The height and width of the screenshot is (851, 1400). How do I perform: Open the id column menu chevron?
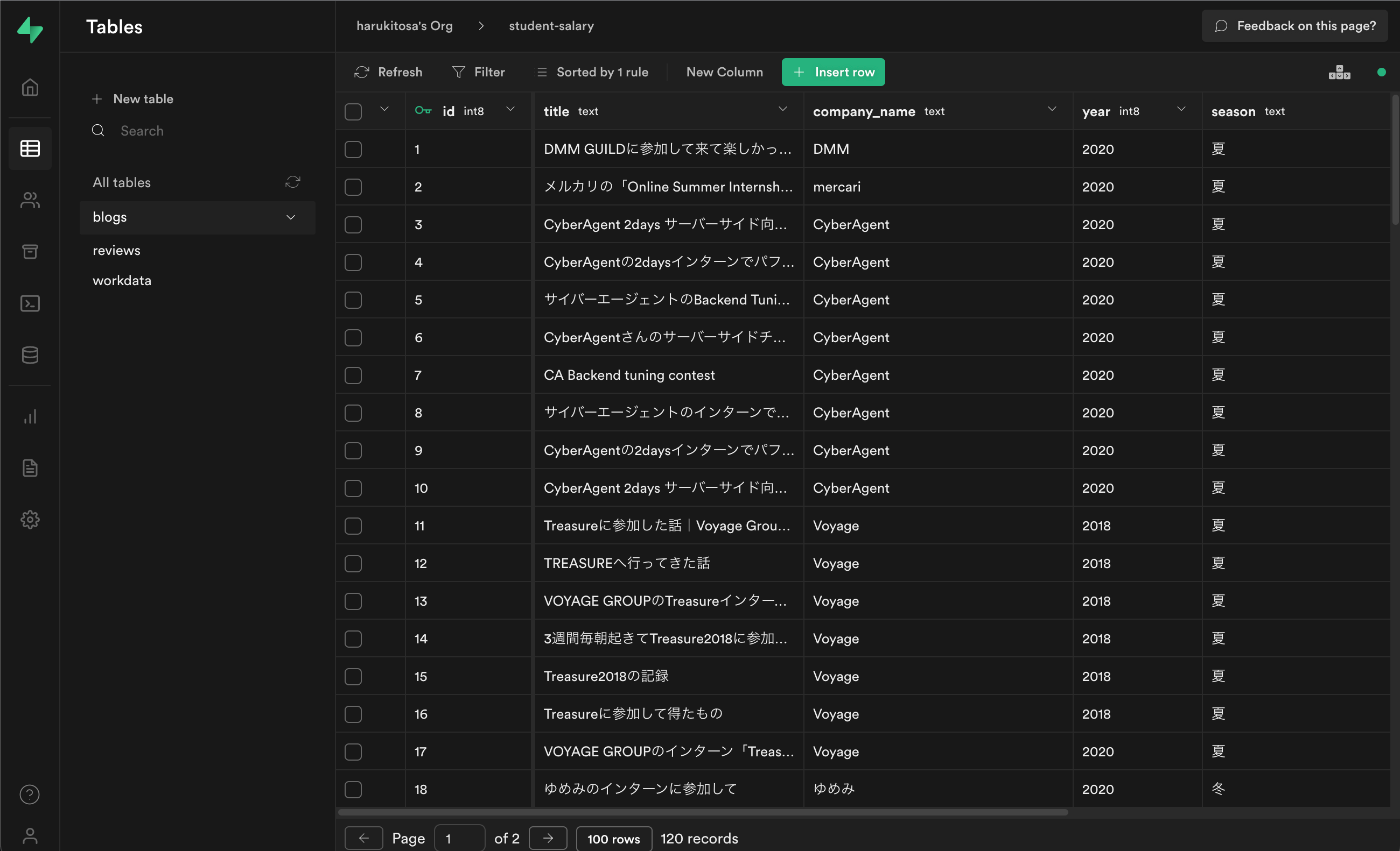pyautogui.click(x=511, y=109)
